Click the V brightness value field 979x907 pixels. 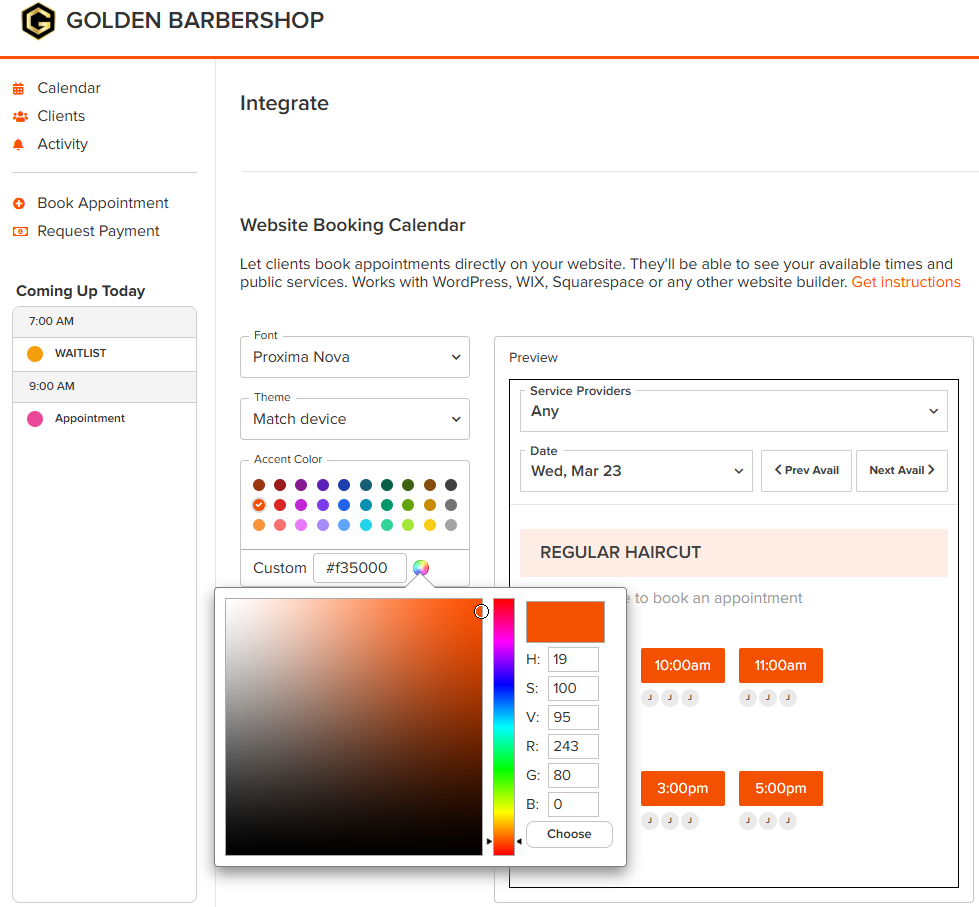point(573,717)
